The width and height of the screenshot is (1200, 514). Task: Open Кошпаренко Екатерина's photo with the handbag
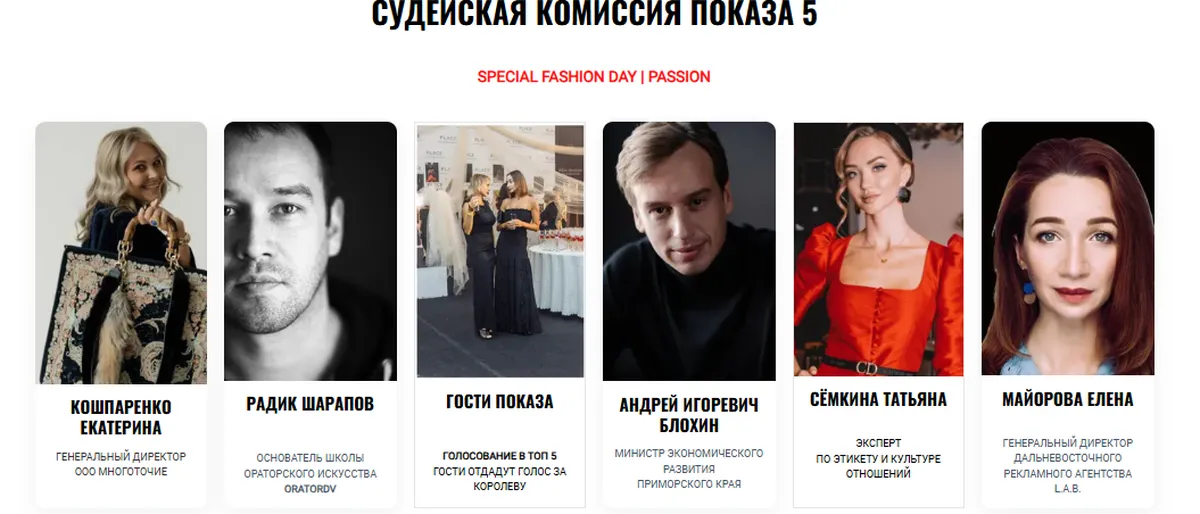[121, 253]
